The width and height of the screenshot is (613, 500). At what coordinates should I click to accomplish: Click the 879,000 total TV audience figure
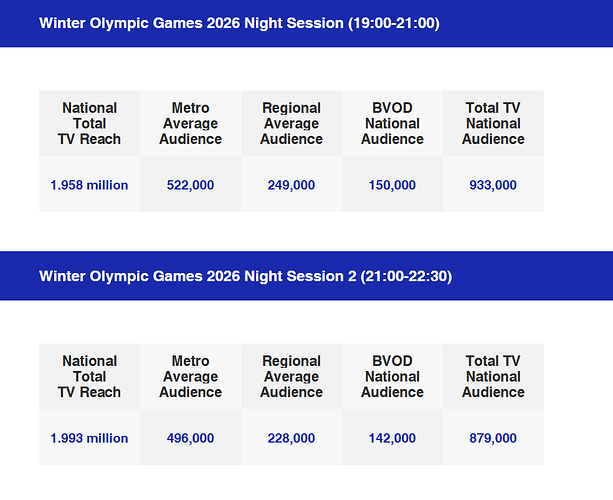click(493, 438)
